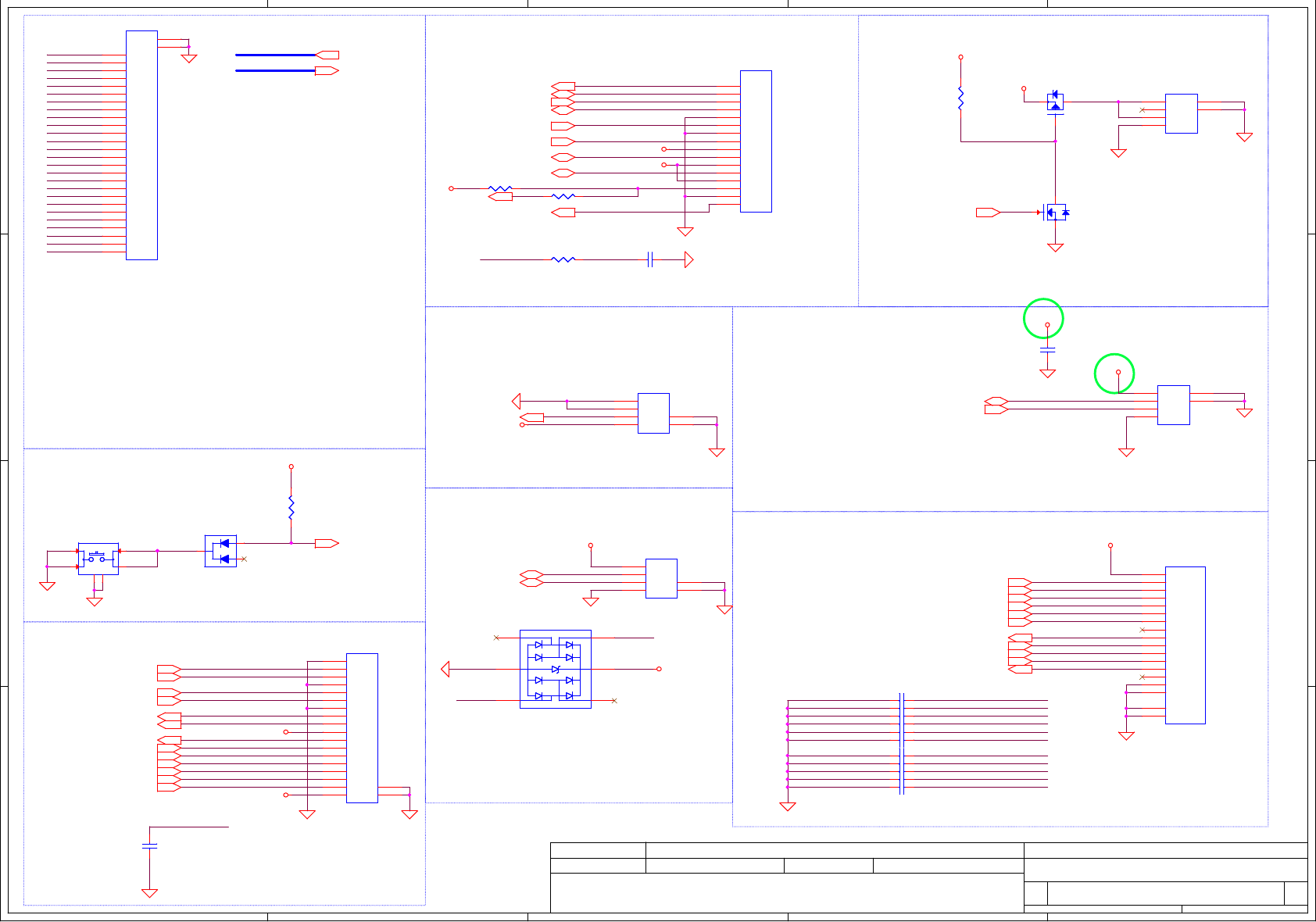The height and width of the screenshot is (922, 1316).
Task: Select the capacitor beside the arrow-shaped ground
Action: [x=649, y=259]
